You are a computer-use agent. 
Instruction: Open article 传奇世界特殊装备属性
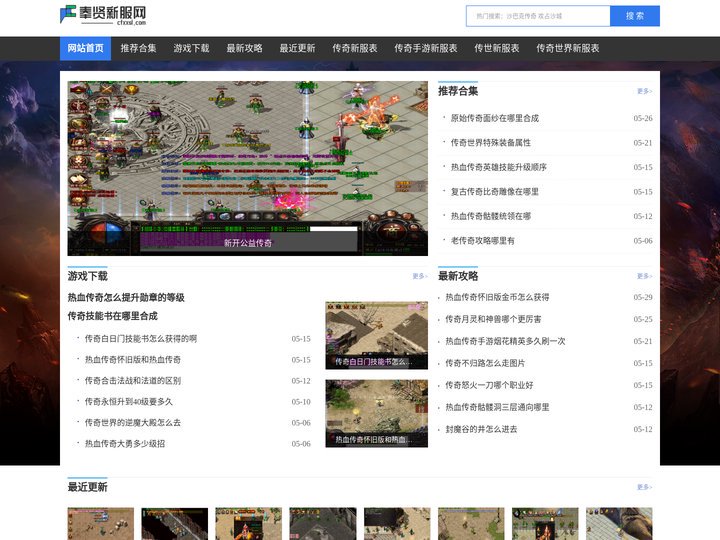[490, 143]
